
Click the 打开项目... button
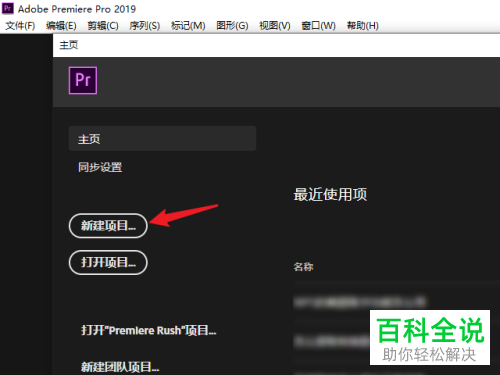108,262
